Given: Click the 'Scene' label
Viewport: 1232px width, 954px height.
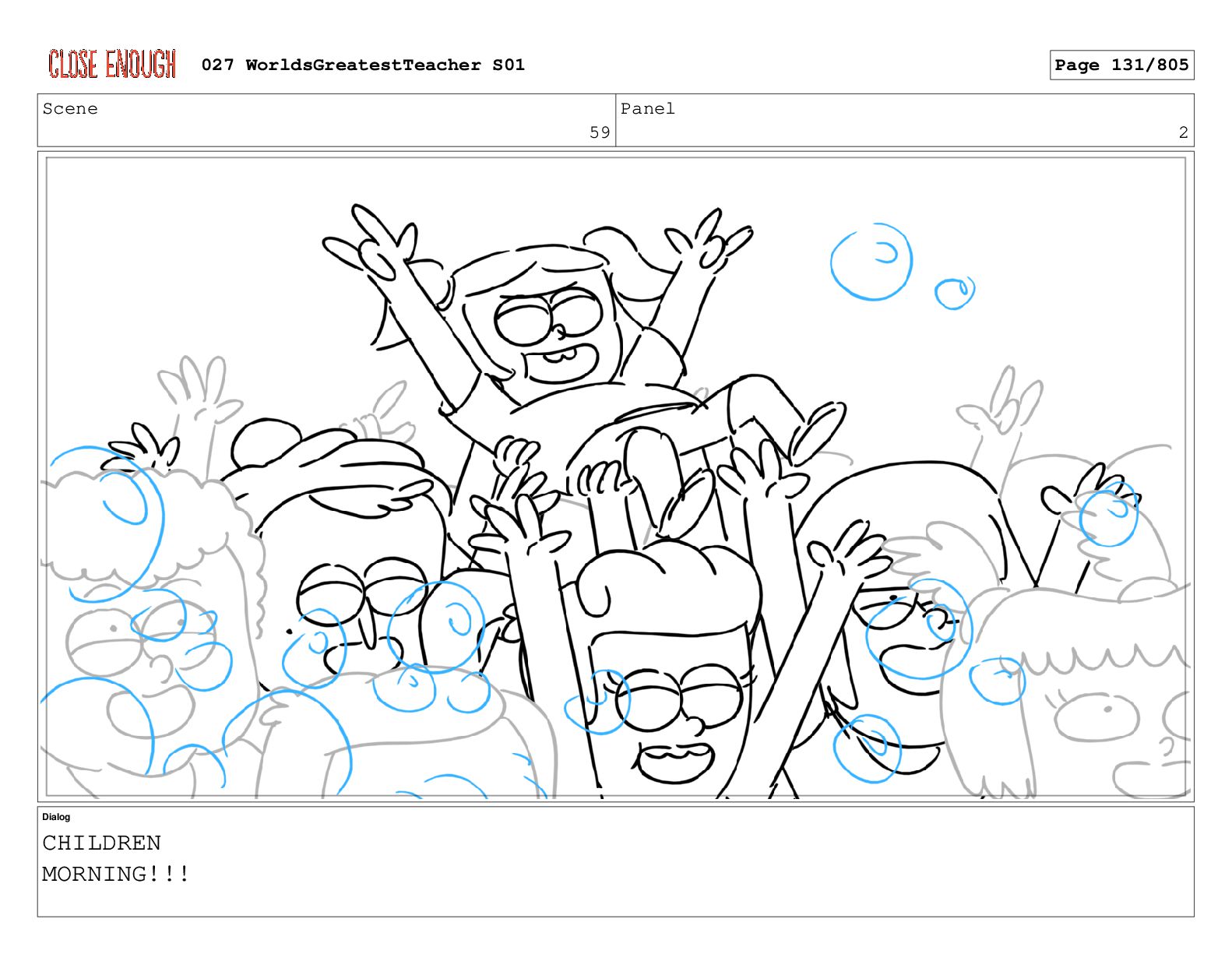Looking at the screenshot, I should tap(70, 109).
